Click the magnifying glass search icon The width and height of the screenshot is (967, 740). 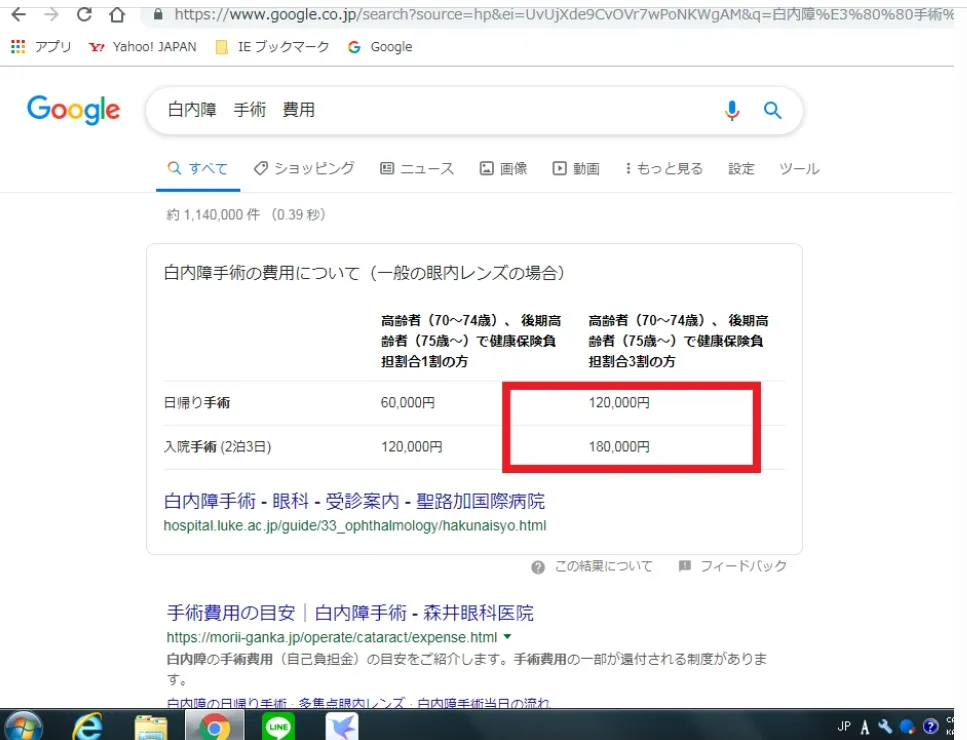coord(771,110)
